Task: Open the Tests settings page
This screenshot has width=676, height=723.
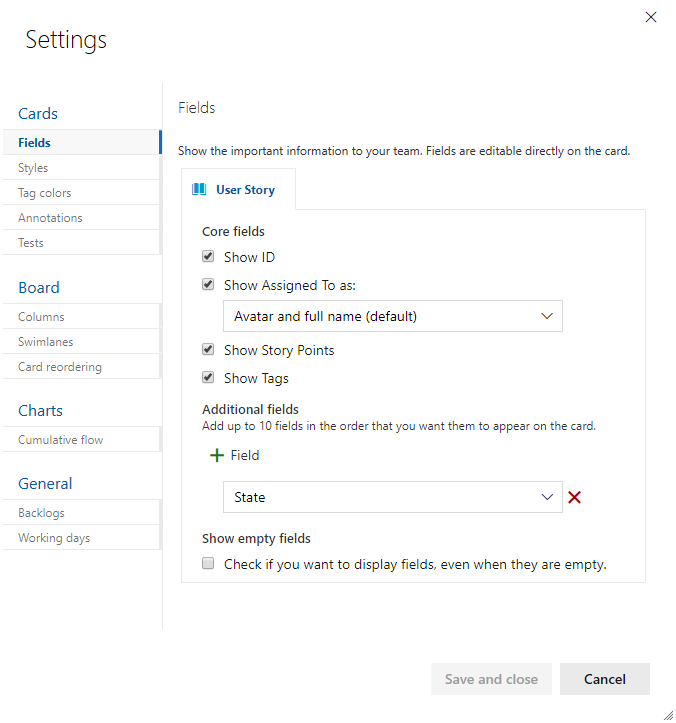Action: pyautogui.click(x=82, y=242)
